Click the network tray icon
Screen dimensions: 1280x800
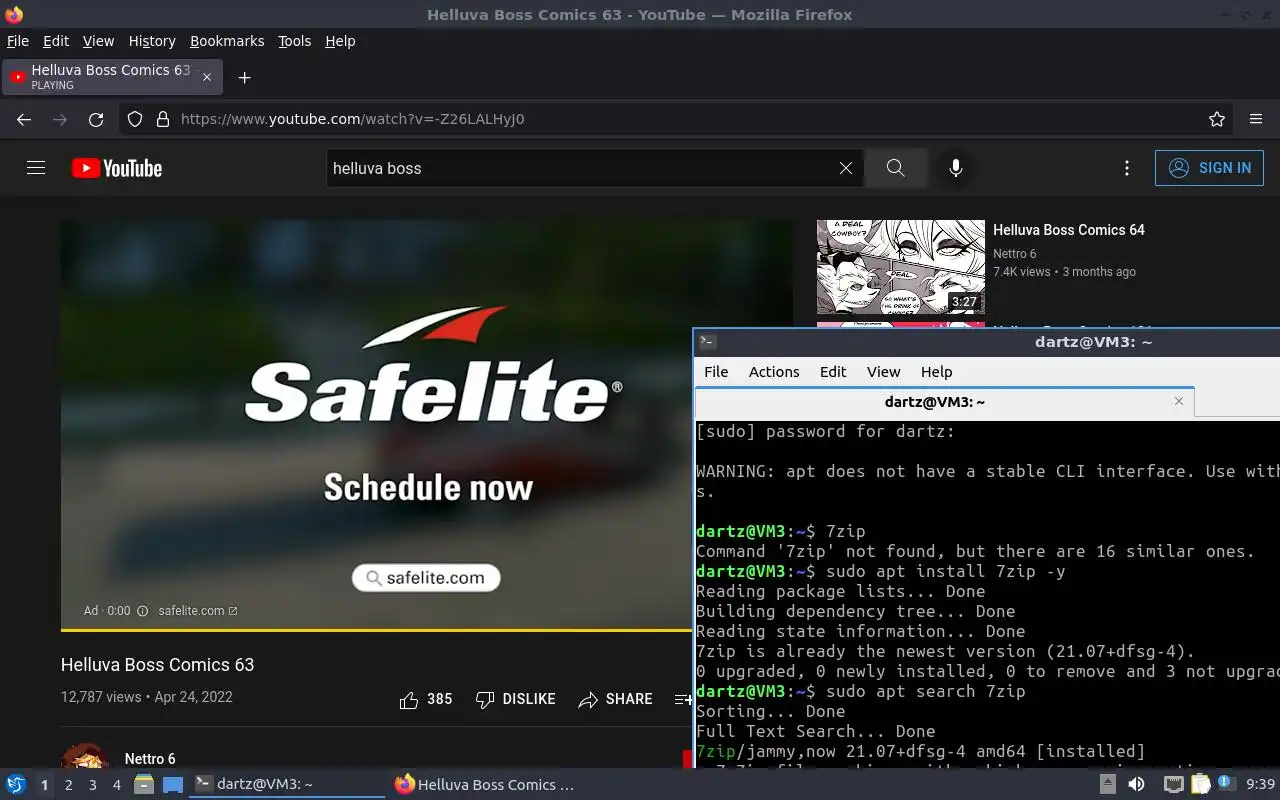coord(1174,785)
